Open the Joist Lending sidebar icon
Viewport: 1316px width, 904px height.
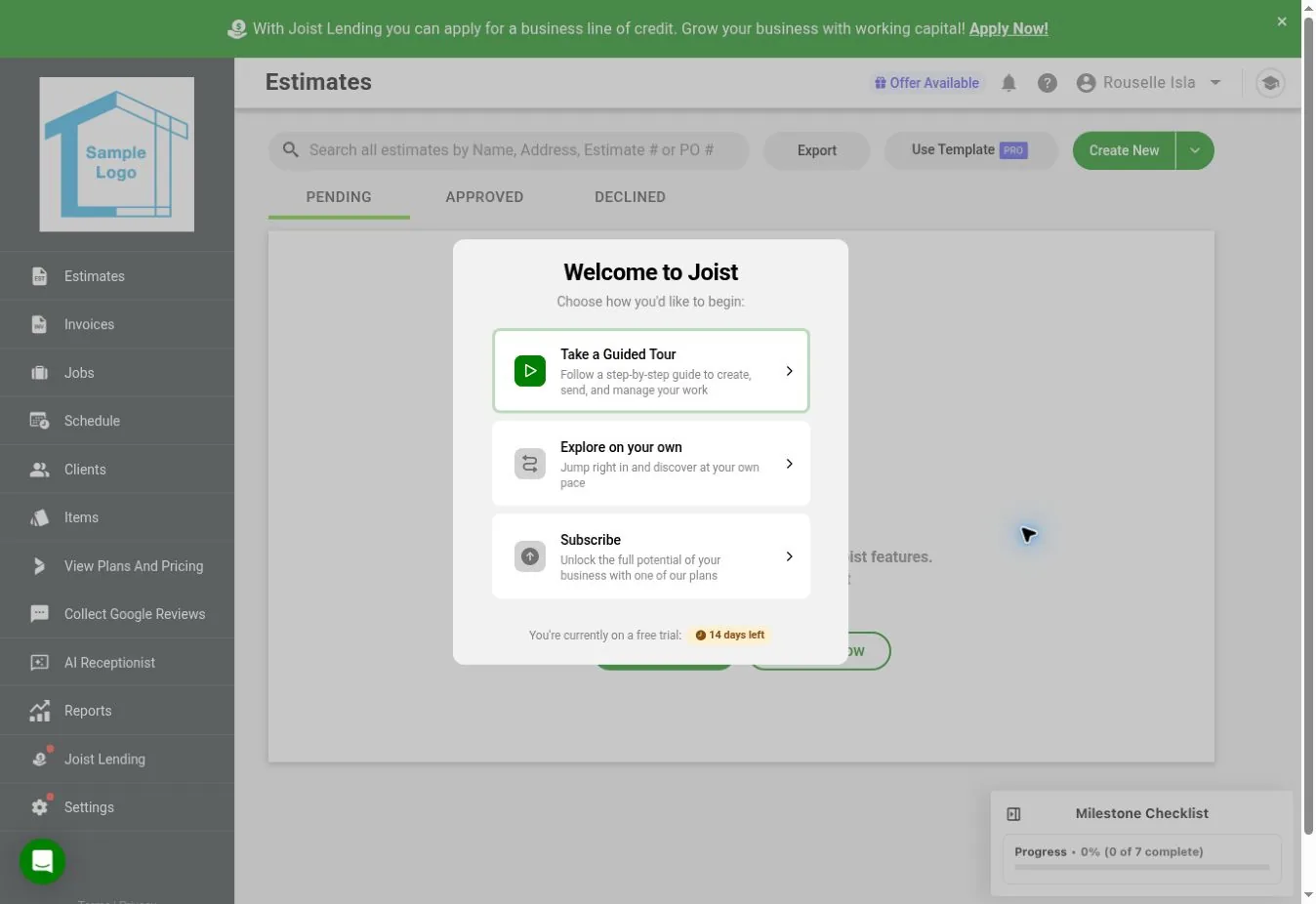(x=39, y=759)
